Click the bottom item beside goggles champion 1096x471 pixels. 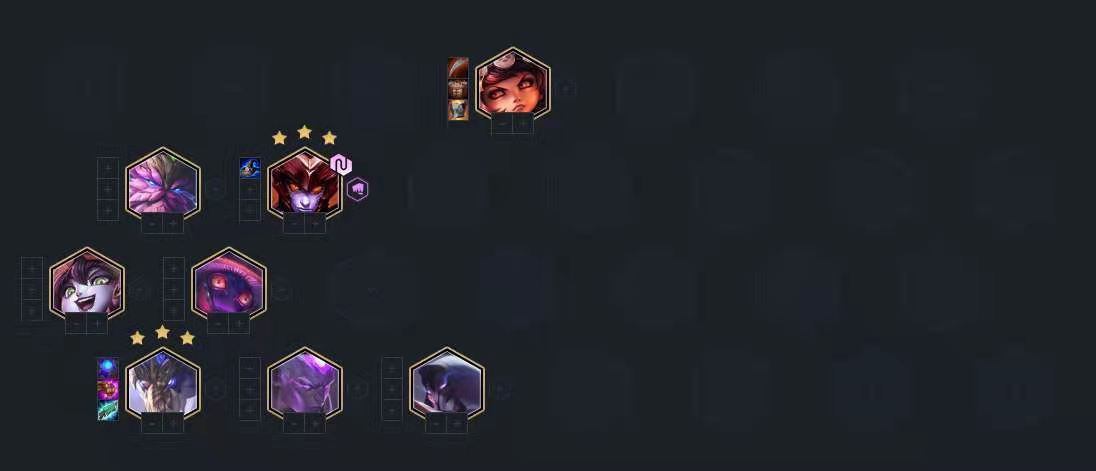point(458,110)
